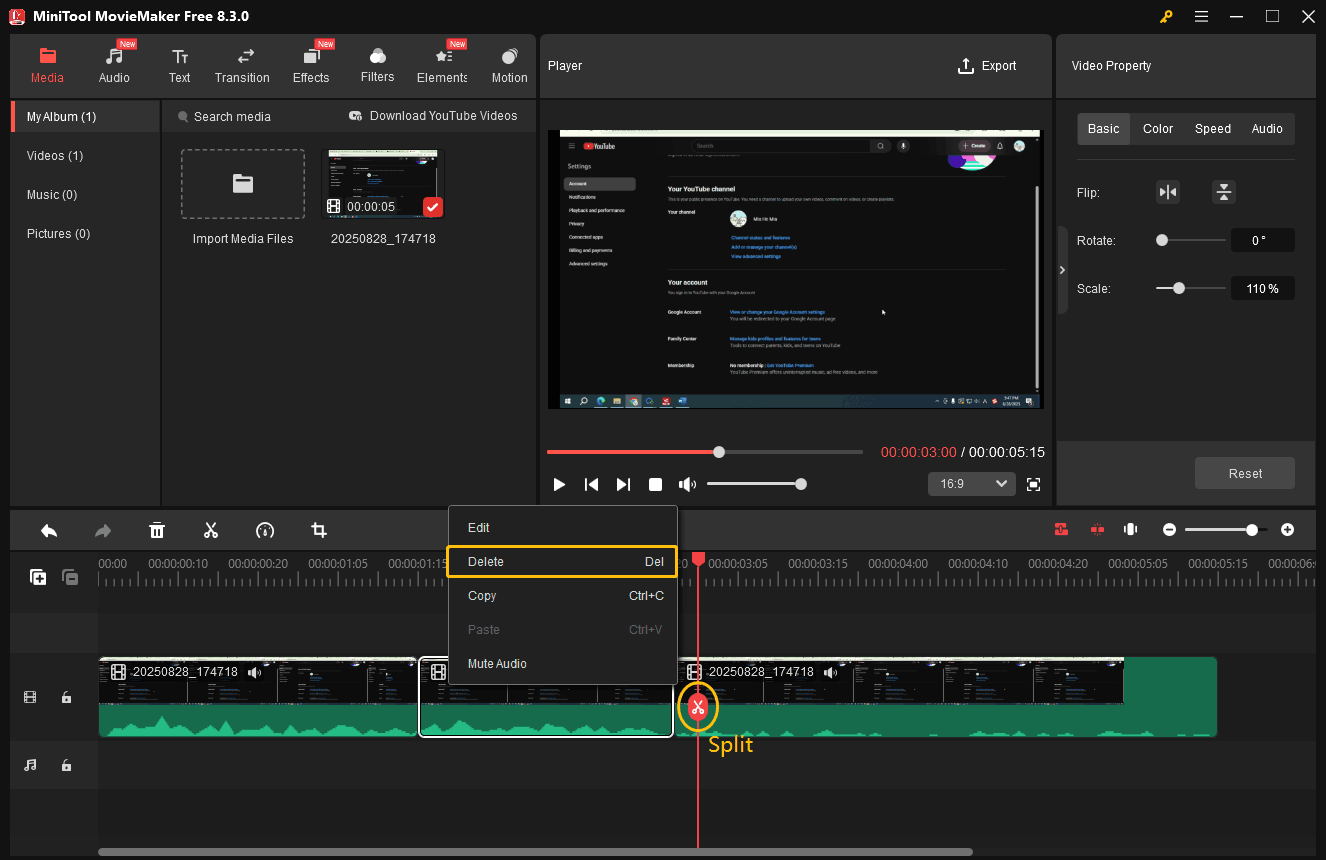Open the Elements tab

[x=442, y=65]
